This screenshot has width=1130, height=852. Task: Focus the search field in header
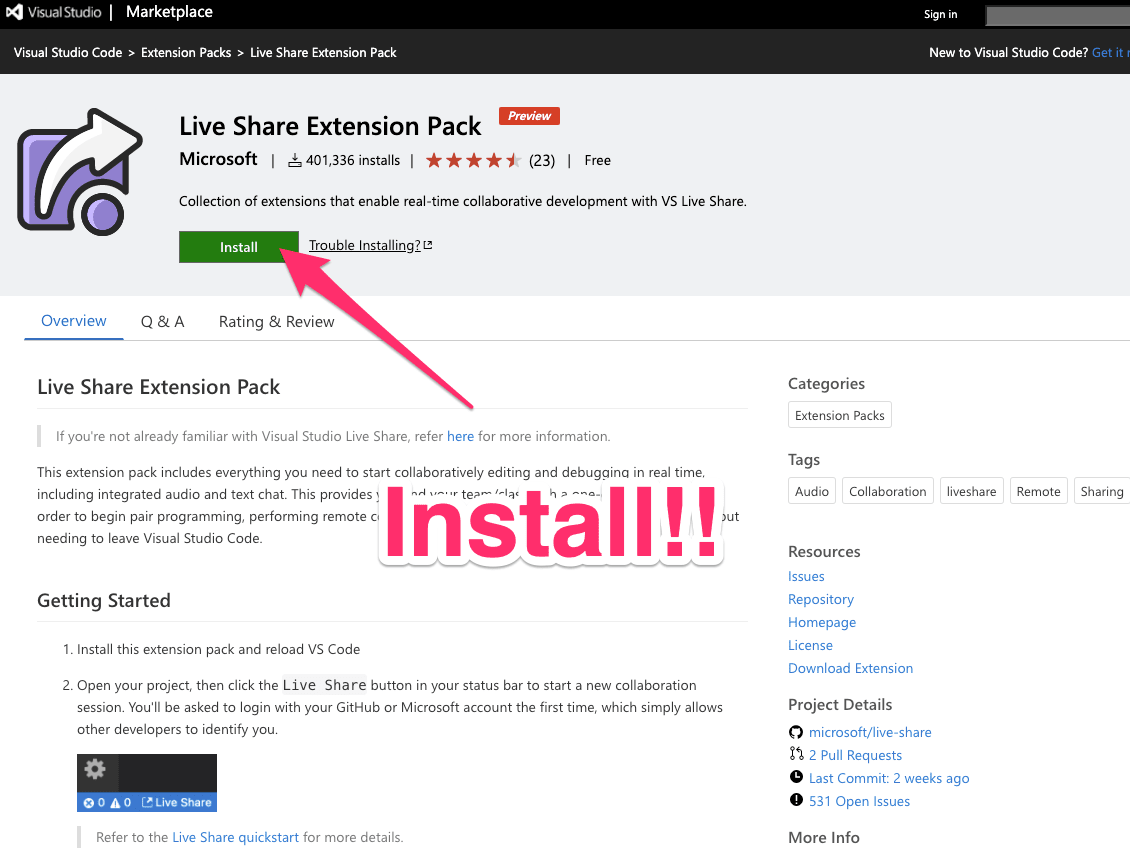tap(1057, 15)
